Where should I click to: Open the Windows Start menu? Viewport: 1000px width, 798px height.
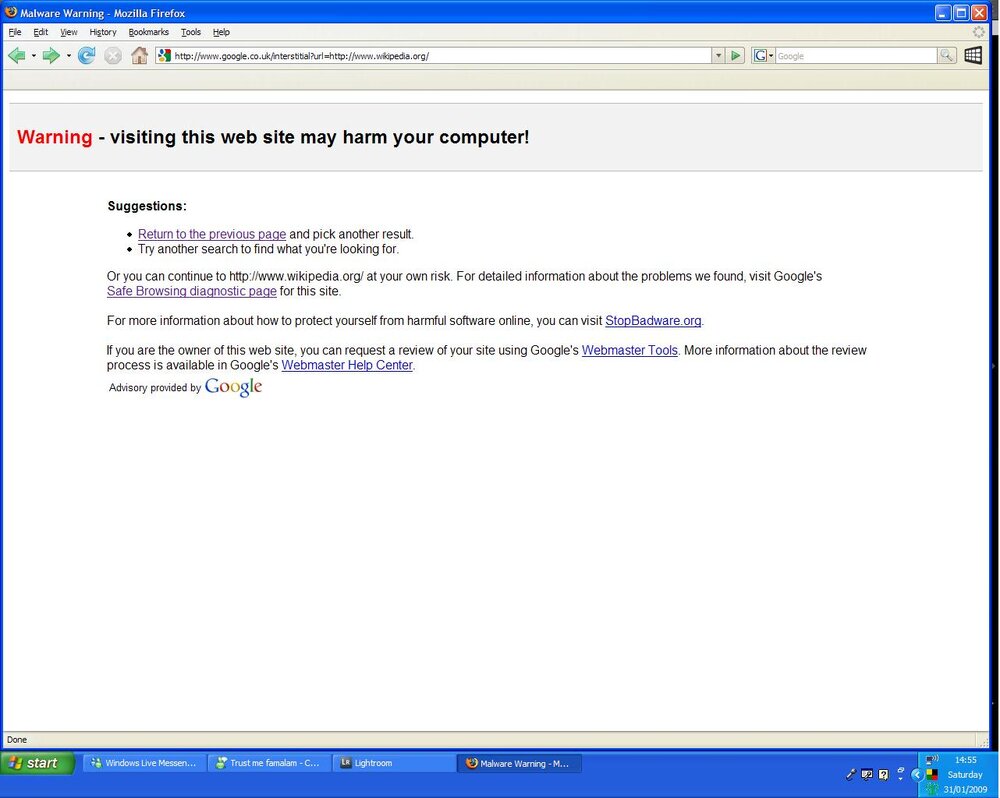38,763
